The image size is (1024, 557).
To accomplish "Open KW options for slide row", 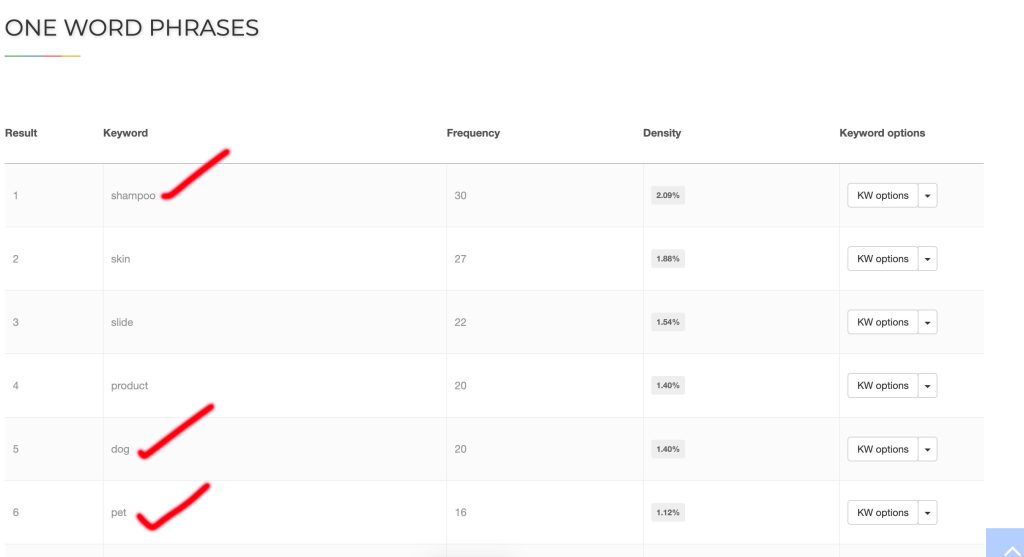I will (x=882, y=322).
